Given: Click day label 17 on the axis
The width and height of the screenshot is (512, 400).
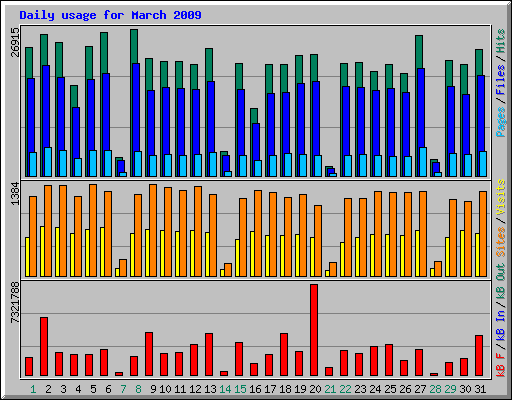Looking at the screenshot, I should pyautogui.click(x=270, y=389).
